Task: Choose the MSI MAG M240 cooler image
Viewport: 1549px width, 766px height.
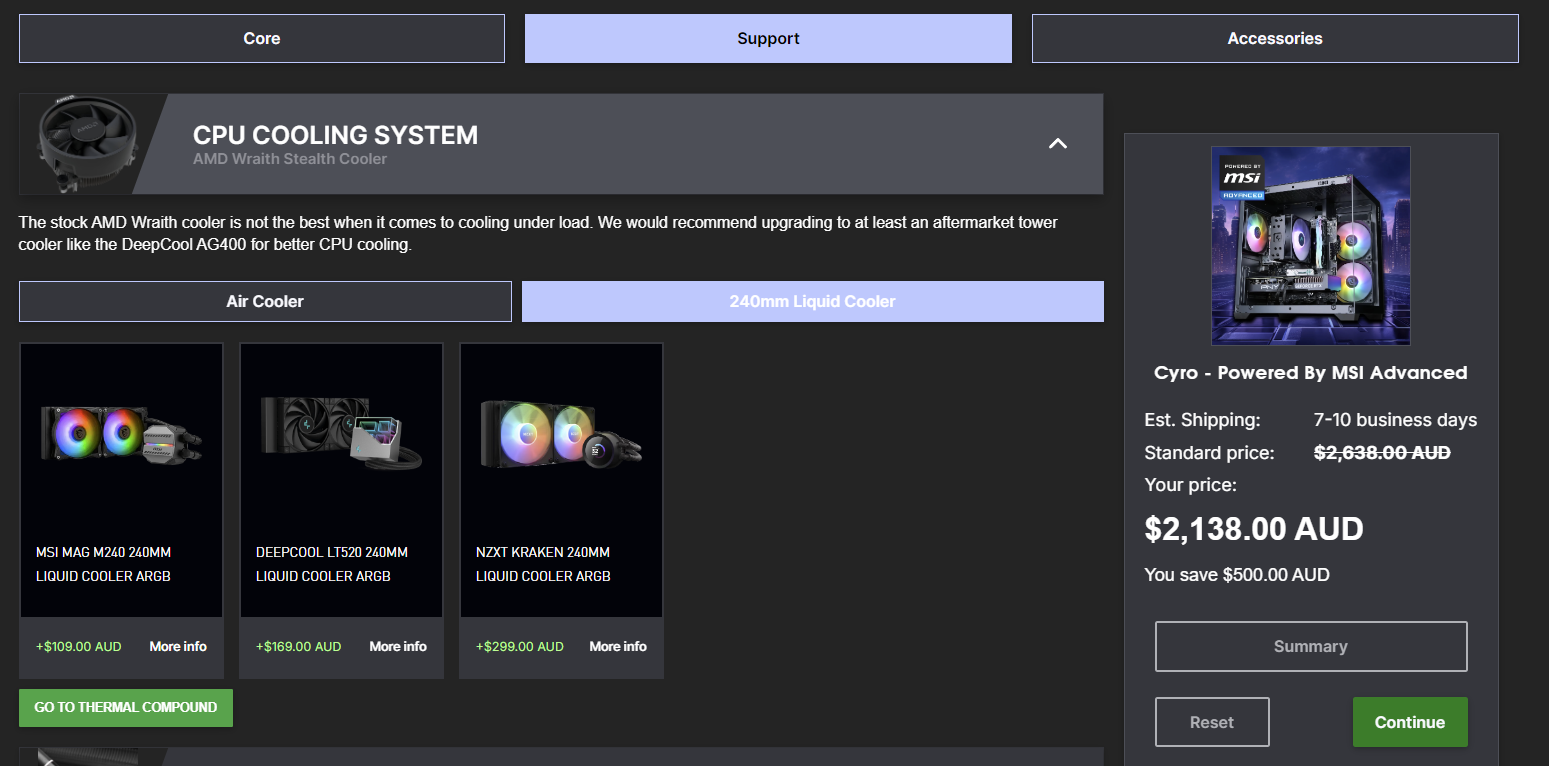Action: click(122, 437)
